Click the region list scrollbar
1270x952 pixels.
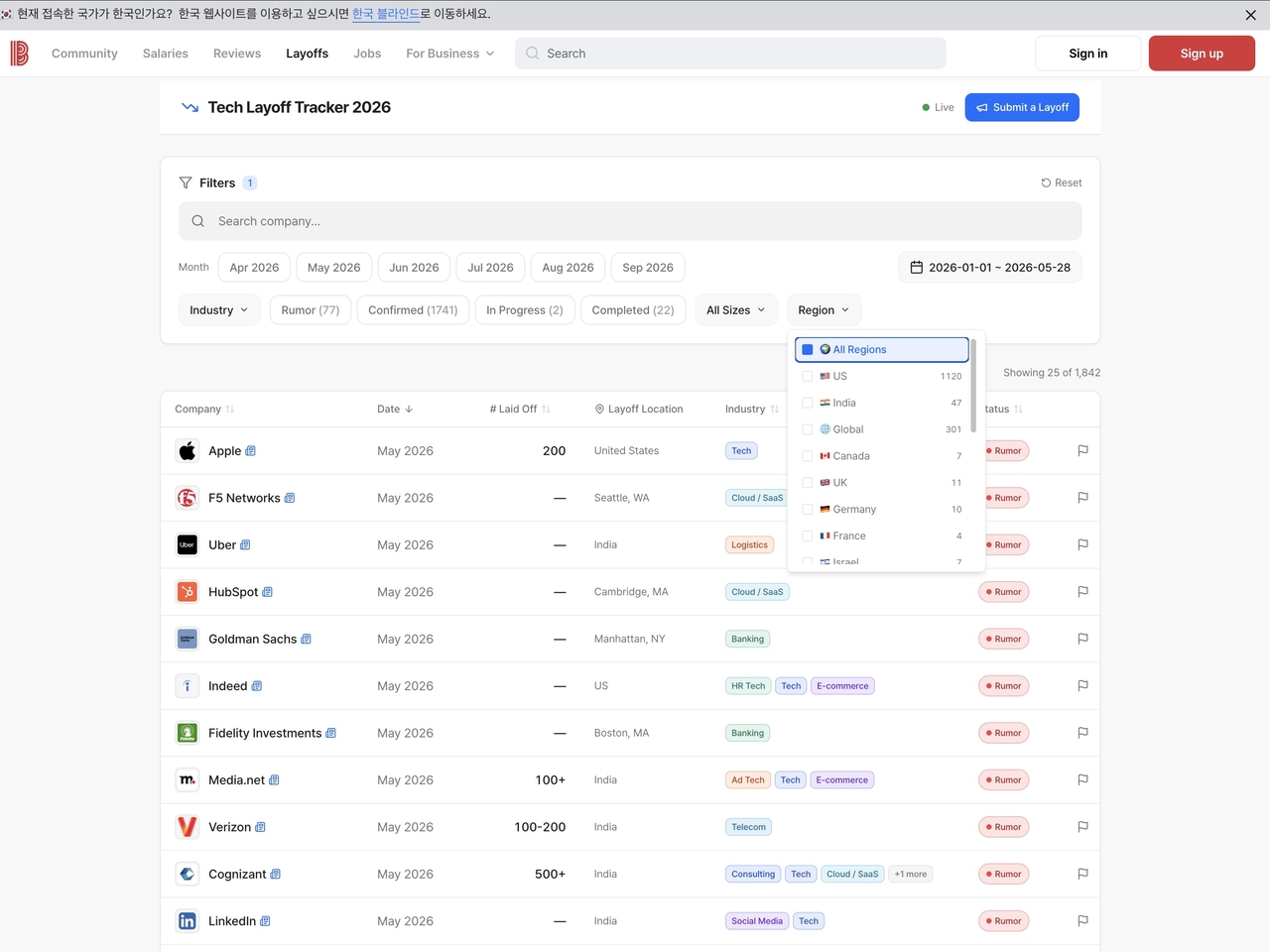point(973,386)
